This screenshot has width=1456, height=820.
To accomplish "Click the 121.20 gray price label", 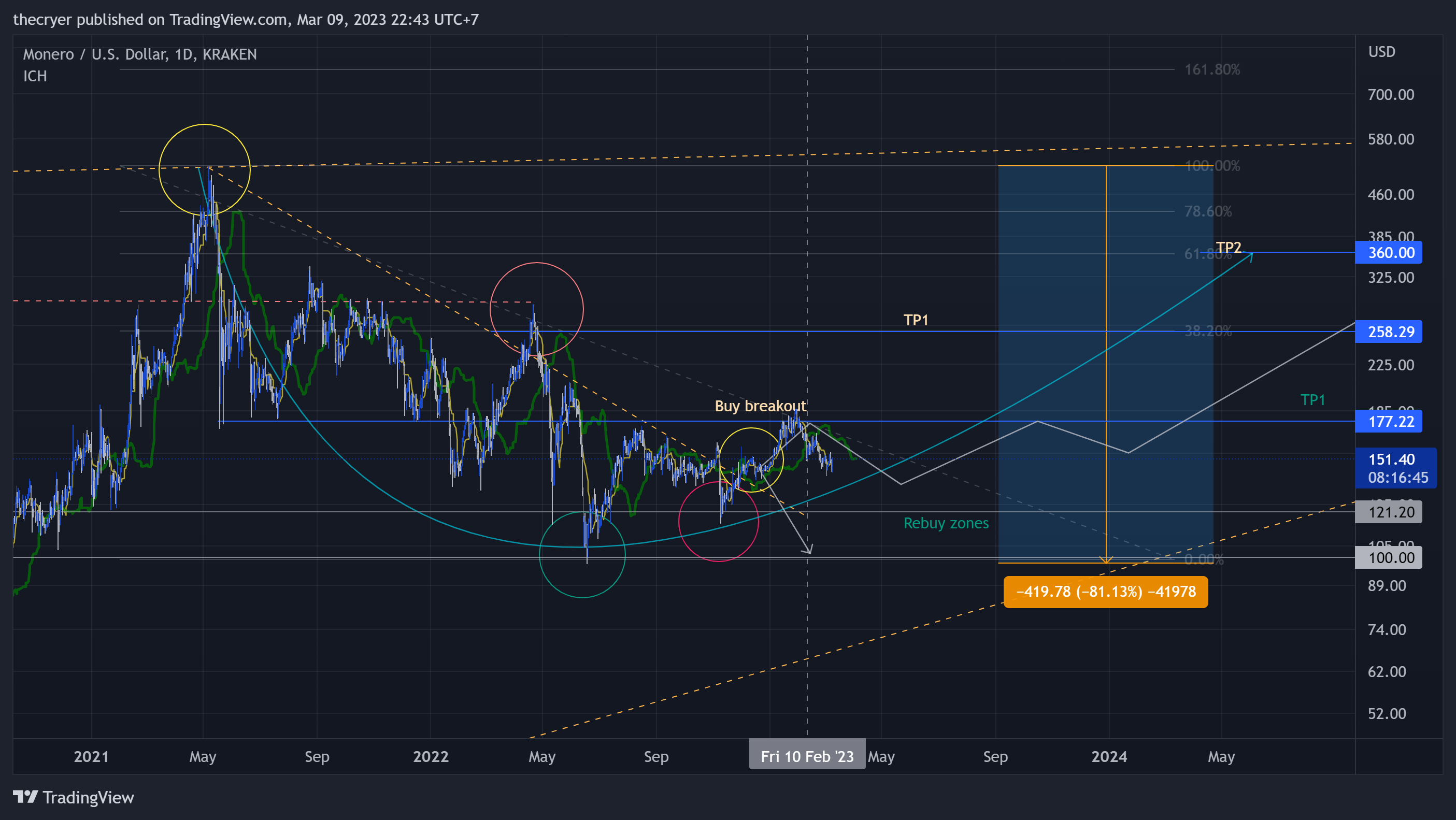I will (x=1388, y=512).
